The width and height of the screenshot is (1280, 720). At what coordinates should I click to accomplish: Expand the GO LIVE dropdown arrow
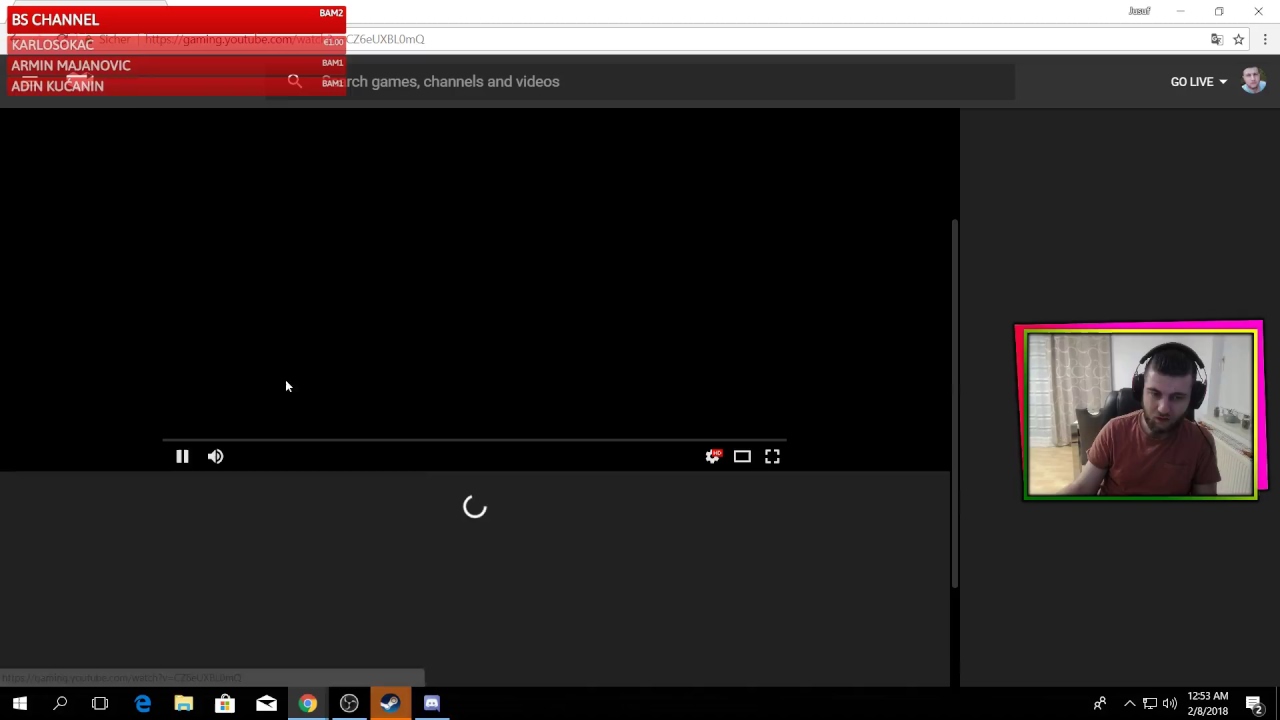click(x=1222, y=82)
